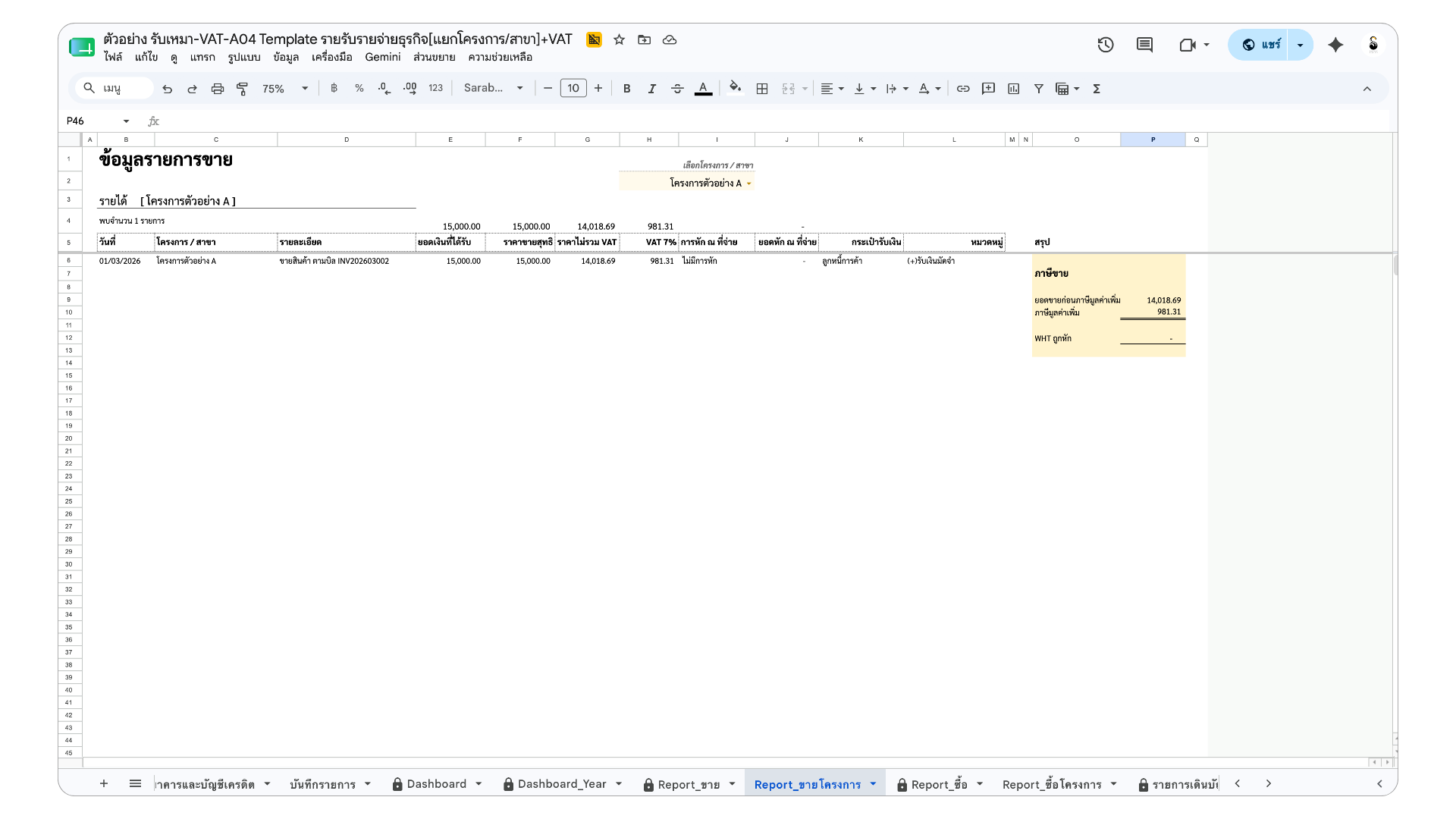
Task: Switch to Dashboard_Year sheet tab
Action: pyautogui.click(x=562, y=784)
